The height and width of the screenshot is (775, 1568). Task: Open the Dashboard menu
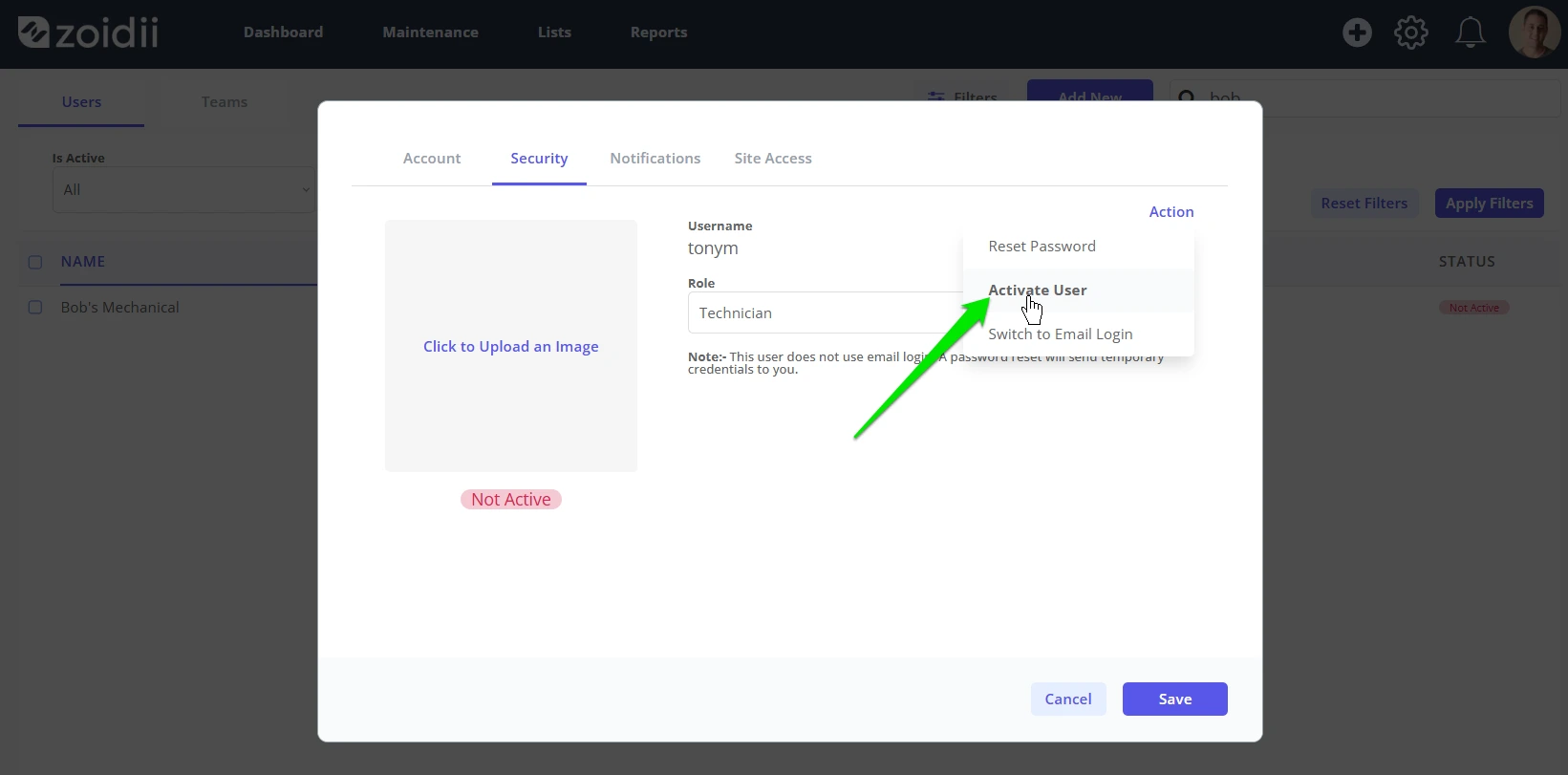click(x=283, y=32)
